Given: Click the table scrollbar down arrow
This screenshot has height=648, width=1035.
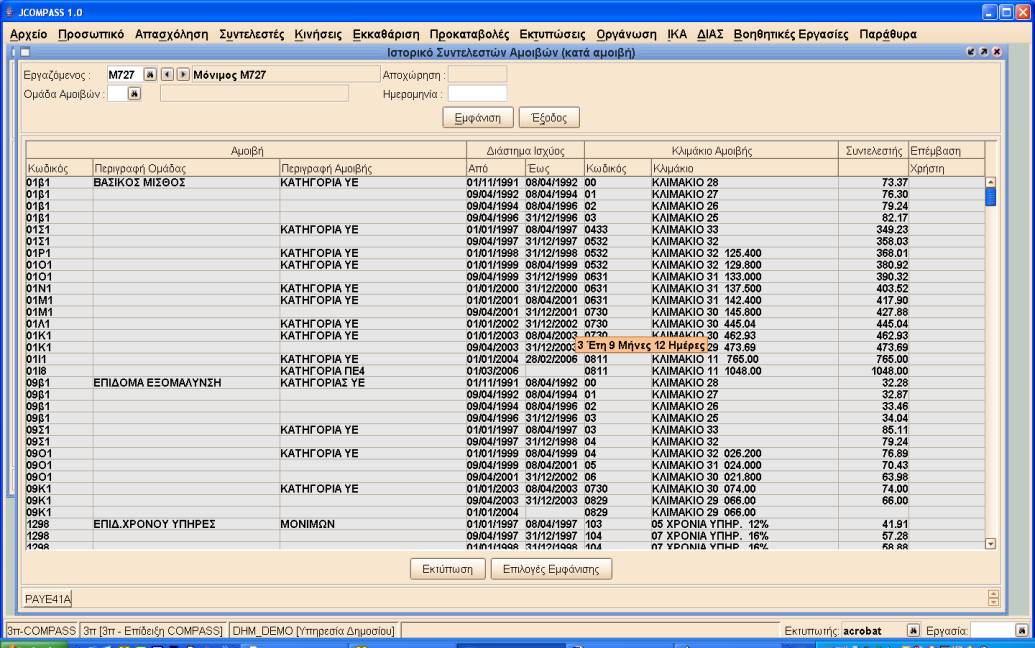Looking at the screenshot, I should click(x=990, y=544).
